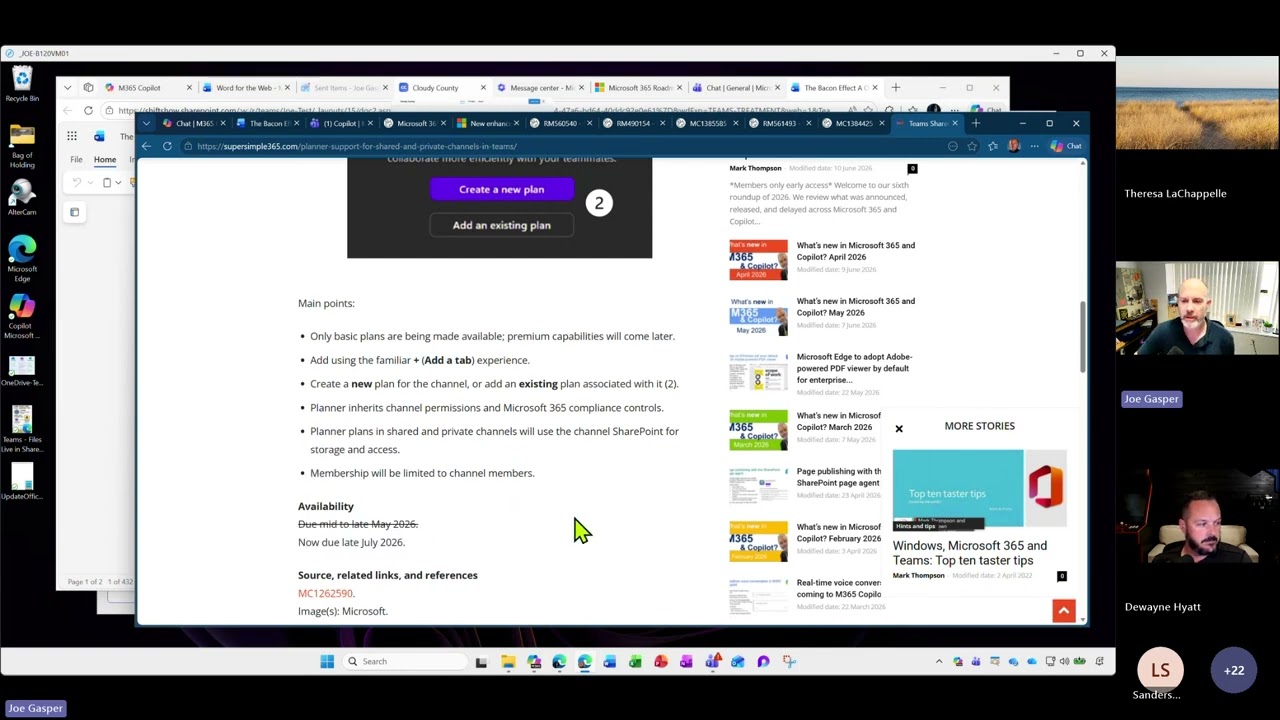Expand tab actions menu in front browser
This screenshot has width=1280, height=720.
[x=147, y=123]
